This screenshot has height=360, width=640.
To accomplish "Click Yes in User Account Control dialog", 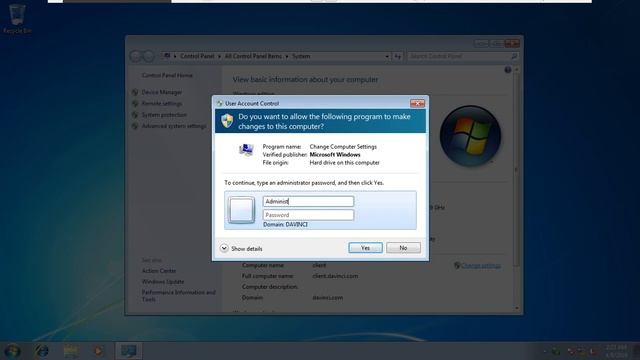I will pos(365,248).
